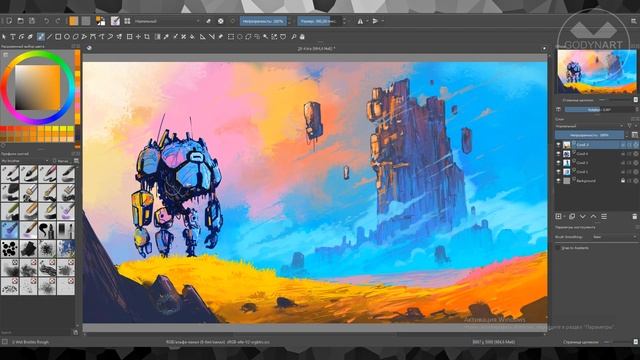Viewport: 640px width, 360px height.
Task: Delete the selected layer trash icon
Action: 634,216
